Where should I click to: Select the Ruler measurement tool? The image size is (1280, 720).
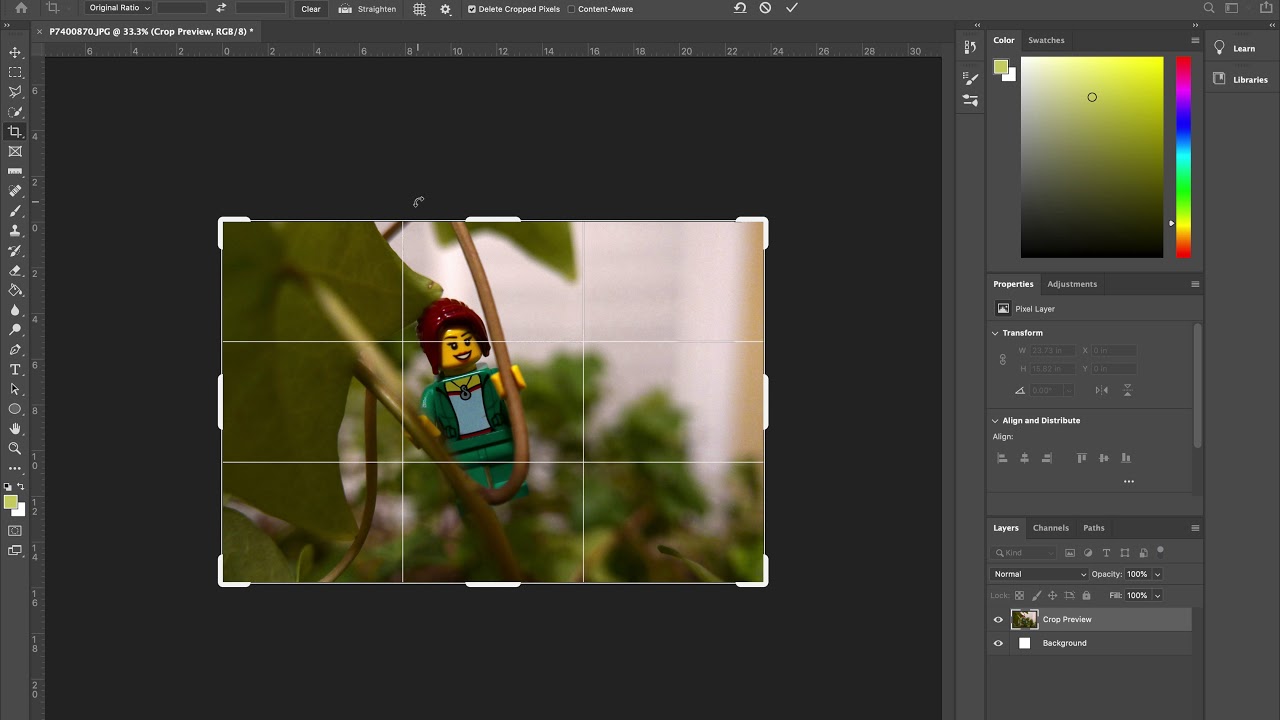point(15,172)
